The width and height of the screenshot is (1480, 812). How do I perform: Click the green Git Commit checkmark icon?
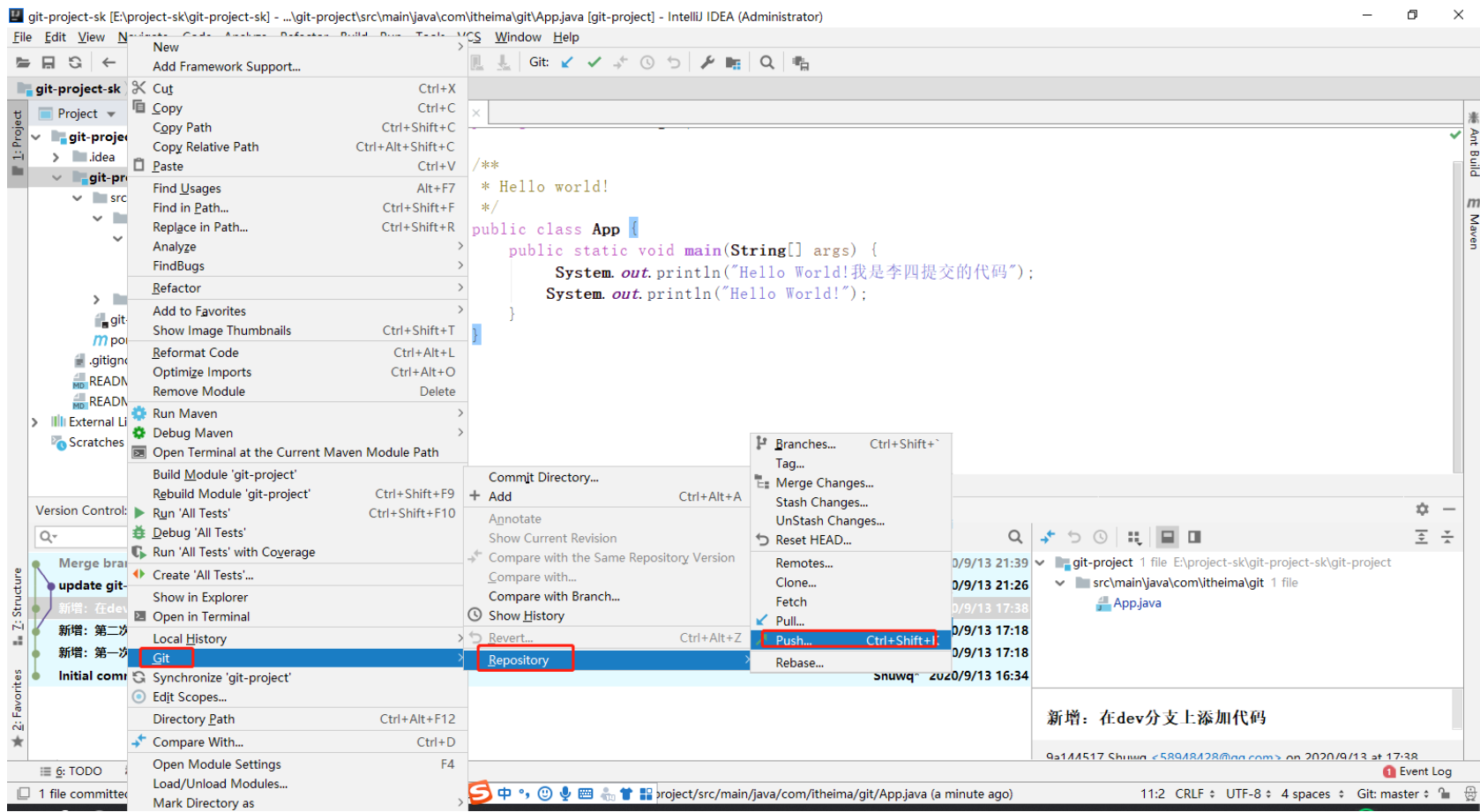pyautogui.click(x=594, y=63)
